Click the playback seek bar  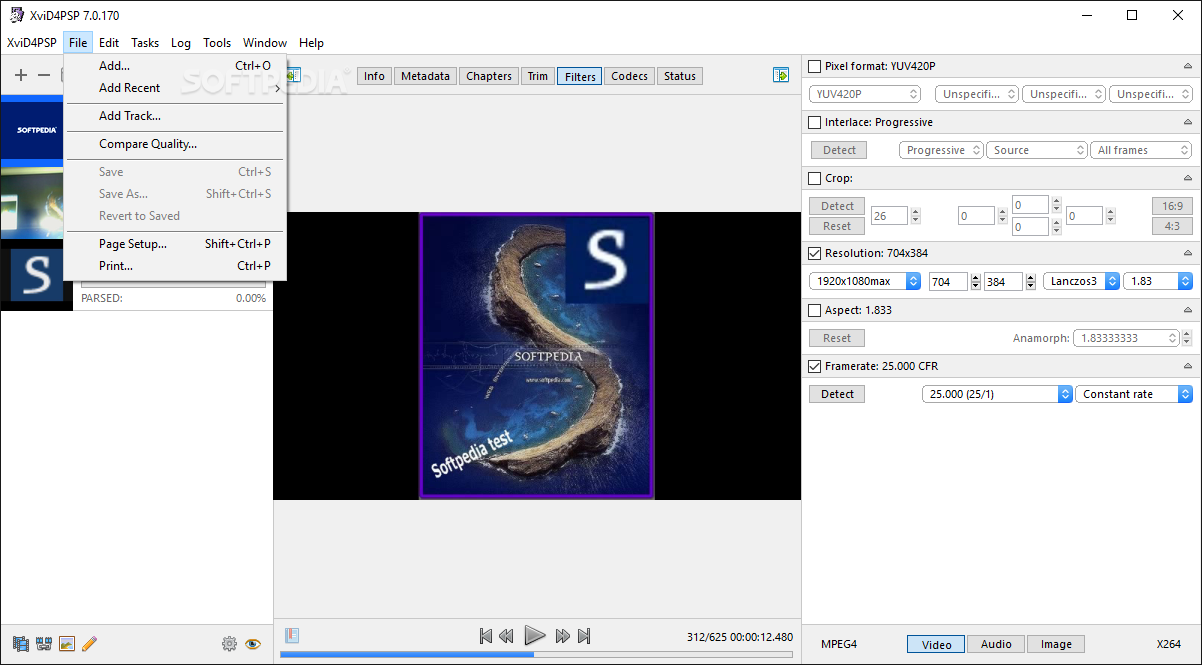click(x=536, y=655)
